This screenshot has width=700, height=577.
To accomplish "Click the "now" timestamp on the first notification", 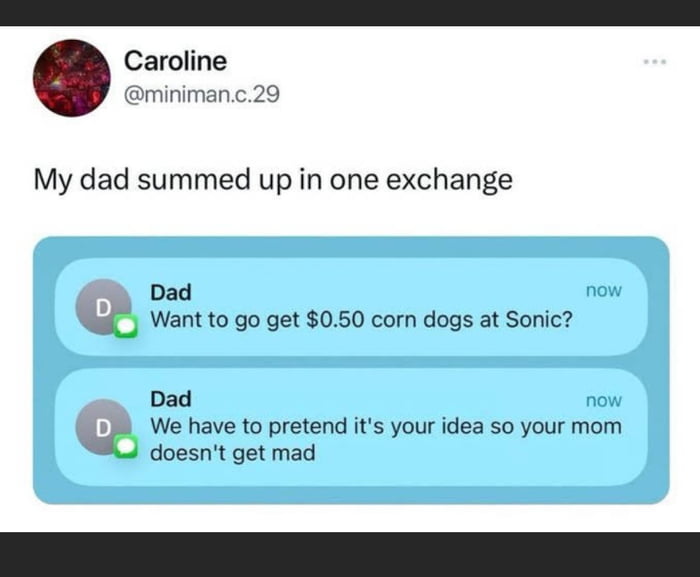I will click(x=603, y=290).
